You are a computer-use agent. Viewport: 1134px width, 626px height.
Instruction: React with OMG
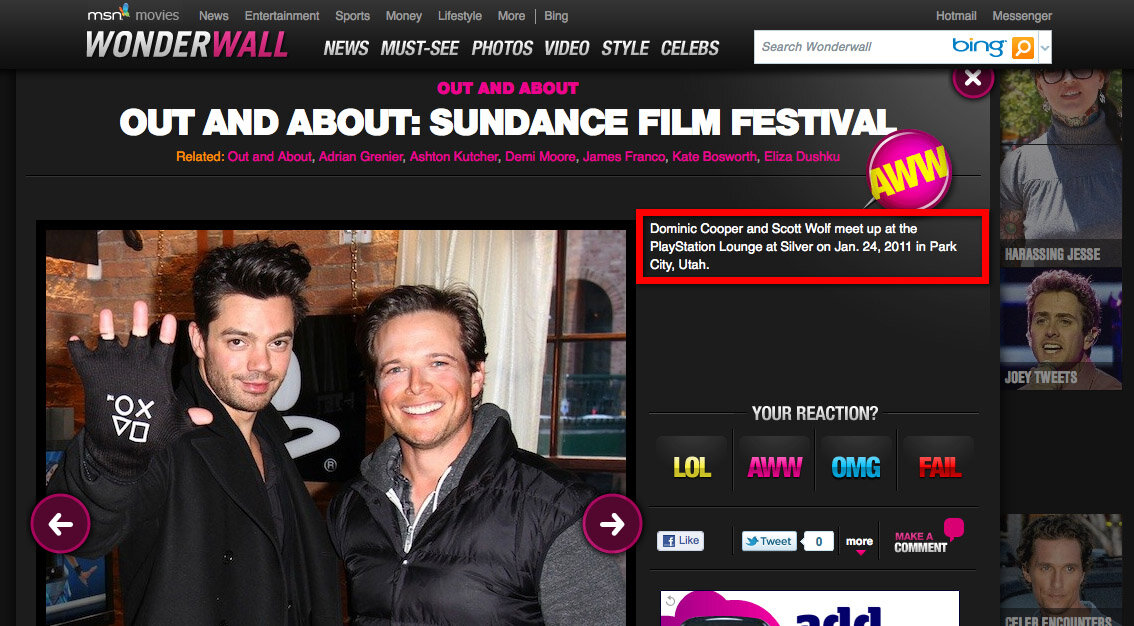click(856, 467)
